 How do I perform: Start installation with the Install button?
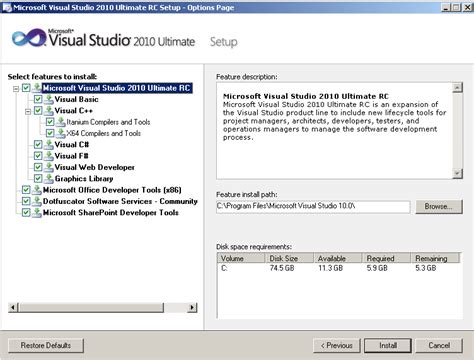[x=388, y=345]
